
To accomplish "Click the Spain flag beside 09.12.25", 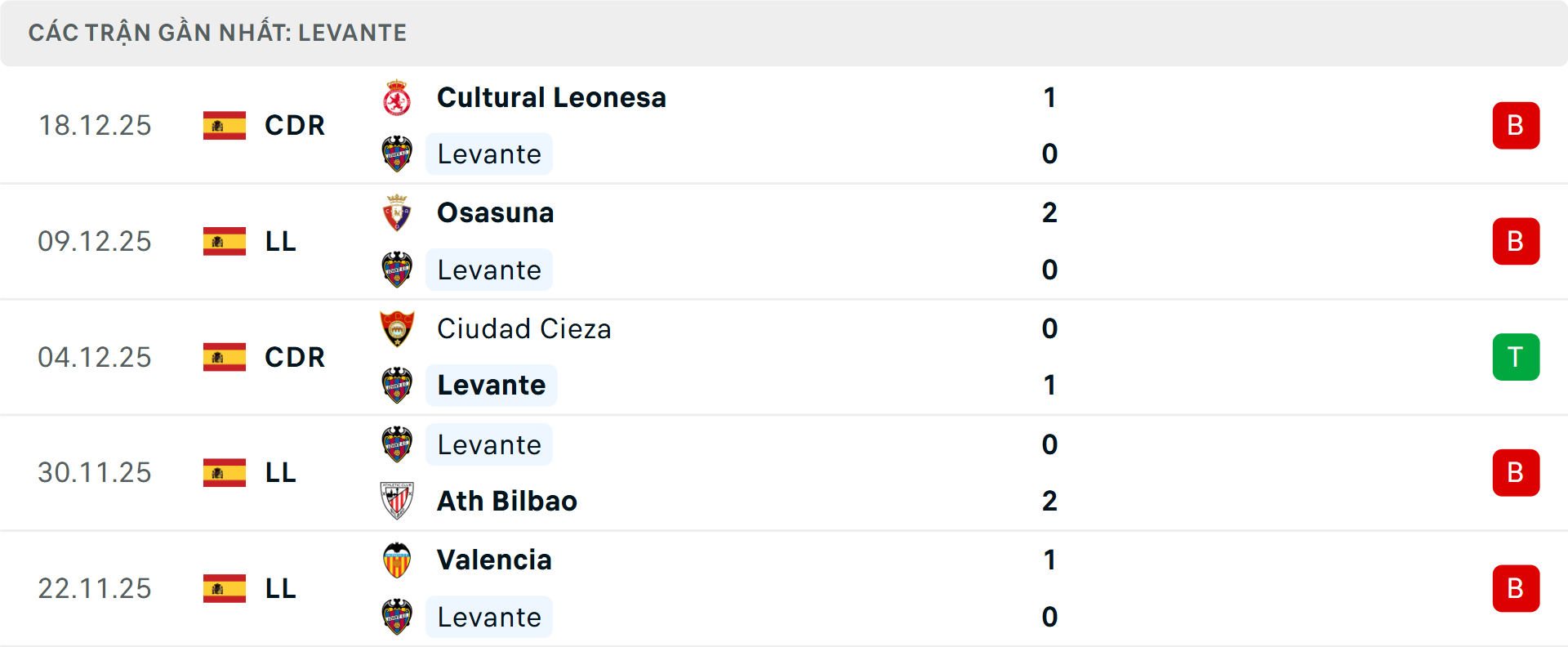I will [225, 241].
